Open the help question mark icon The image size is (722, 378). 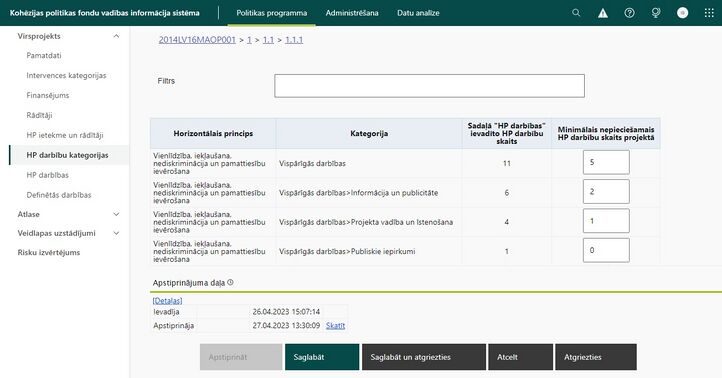coord(629,13)
